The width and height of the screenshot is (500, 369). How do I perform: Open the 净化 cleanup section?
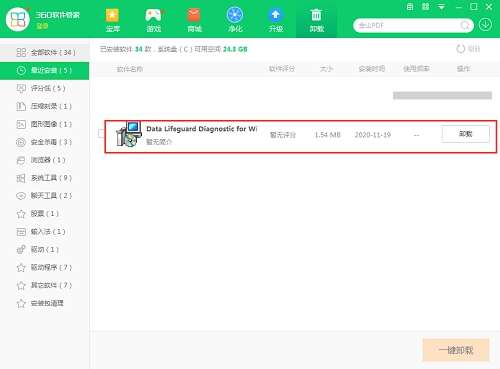[235, 20]
